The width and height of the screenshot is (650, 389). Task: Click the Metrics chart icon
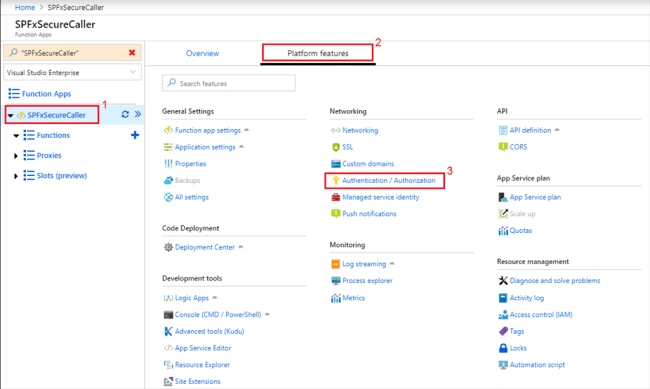point(335,298)
